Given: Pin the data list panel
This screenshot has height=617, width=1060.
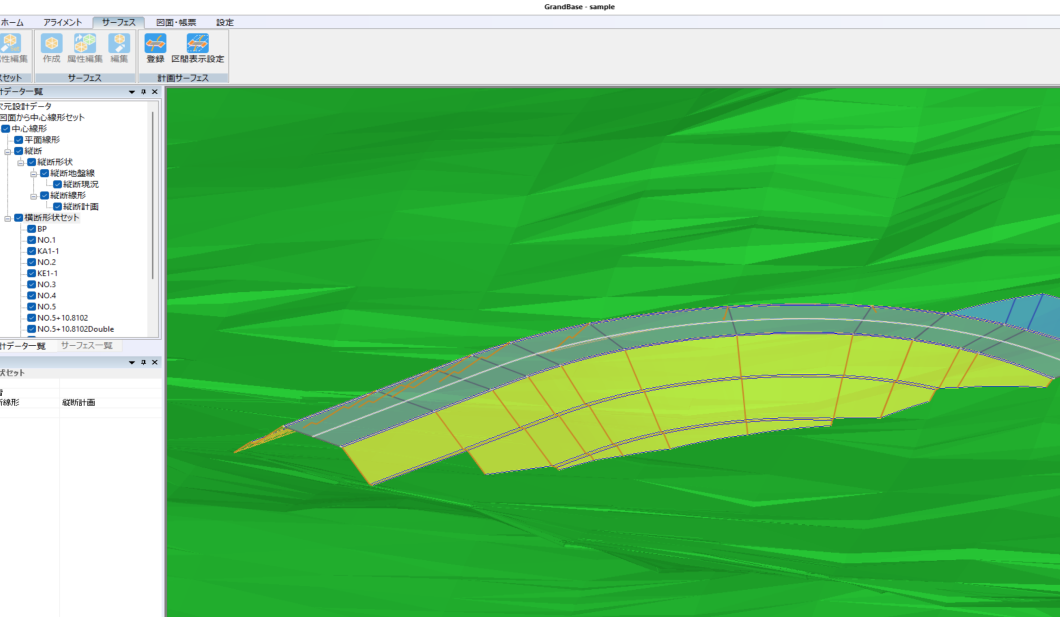Looking at the screenshot, I should point(143,92).
